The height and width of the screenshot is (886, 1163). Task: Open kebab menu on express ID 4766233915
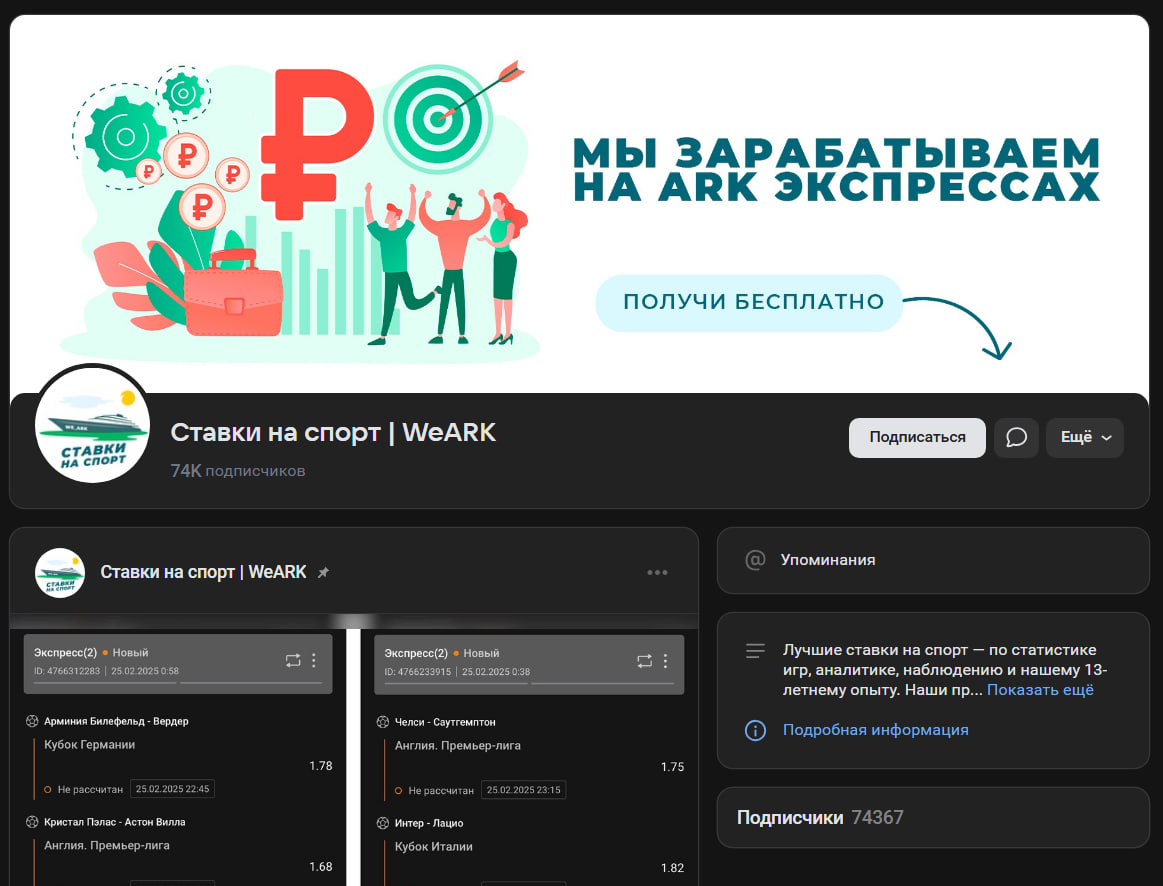click(x=665, y=660)
